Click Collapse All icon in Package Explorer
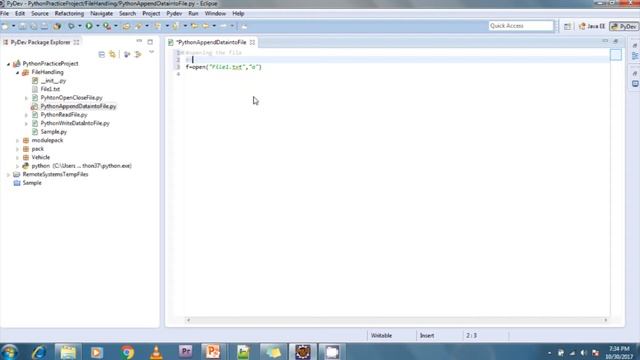Viewport: 640px width, 360px height. [102, 54]
